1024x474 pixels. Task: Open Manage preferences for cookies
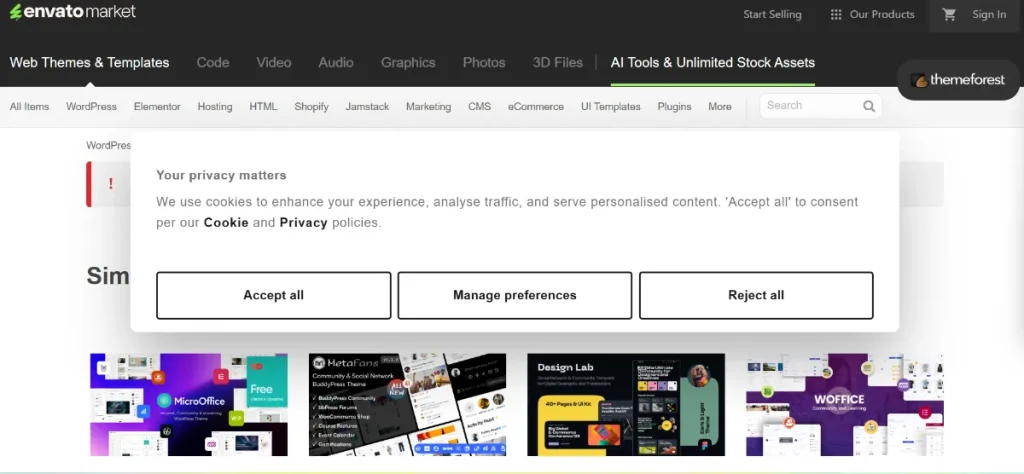[x=514, y=295]
